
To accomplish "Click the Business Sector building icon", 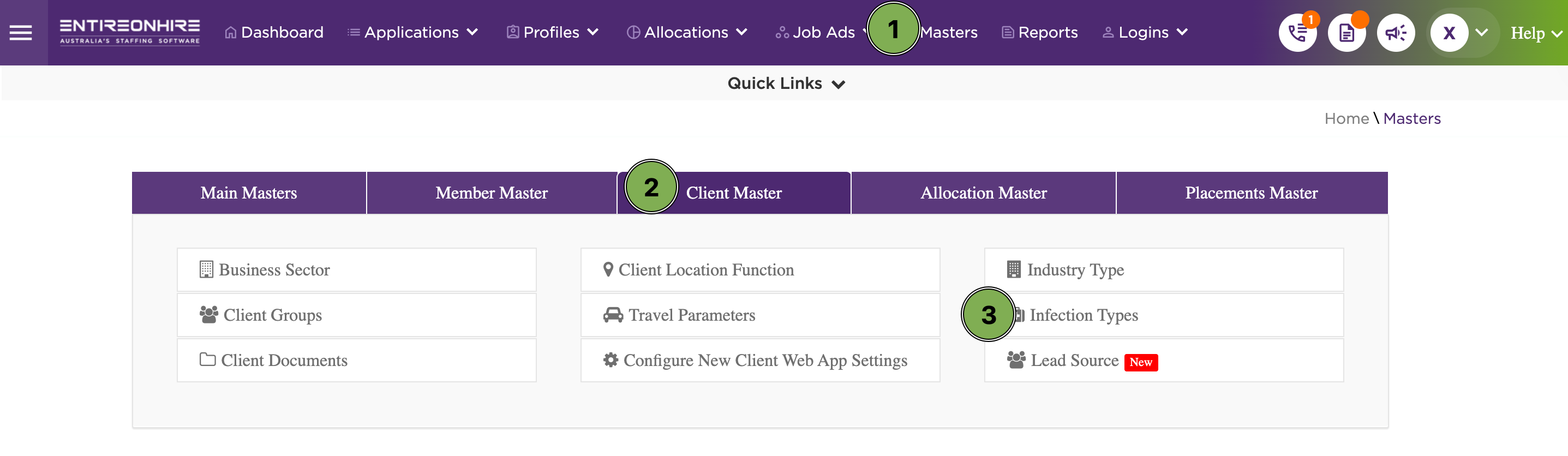I will click(x=206, y=269).
